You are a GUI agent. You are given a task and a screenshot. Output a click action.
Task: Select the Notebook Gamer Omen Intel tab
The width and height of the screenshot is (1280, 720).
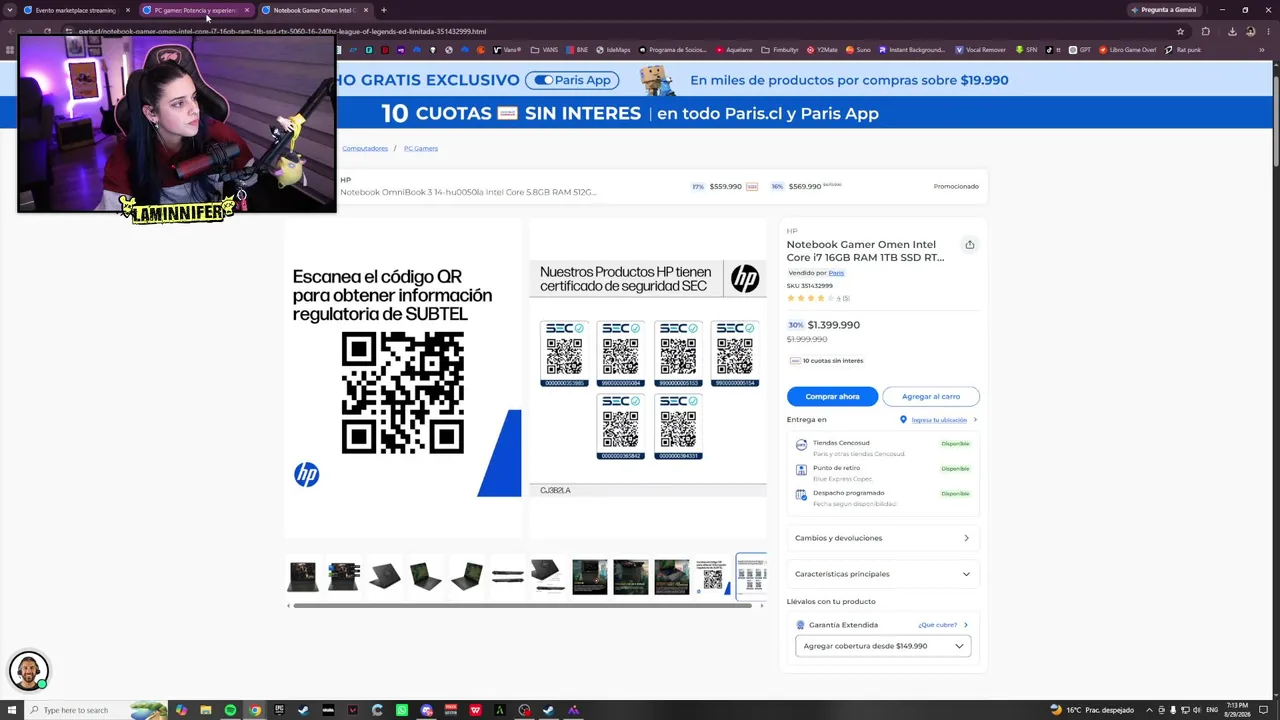314,10
